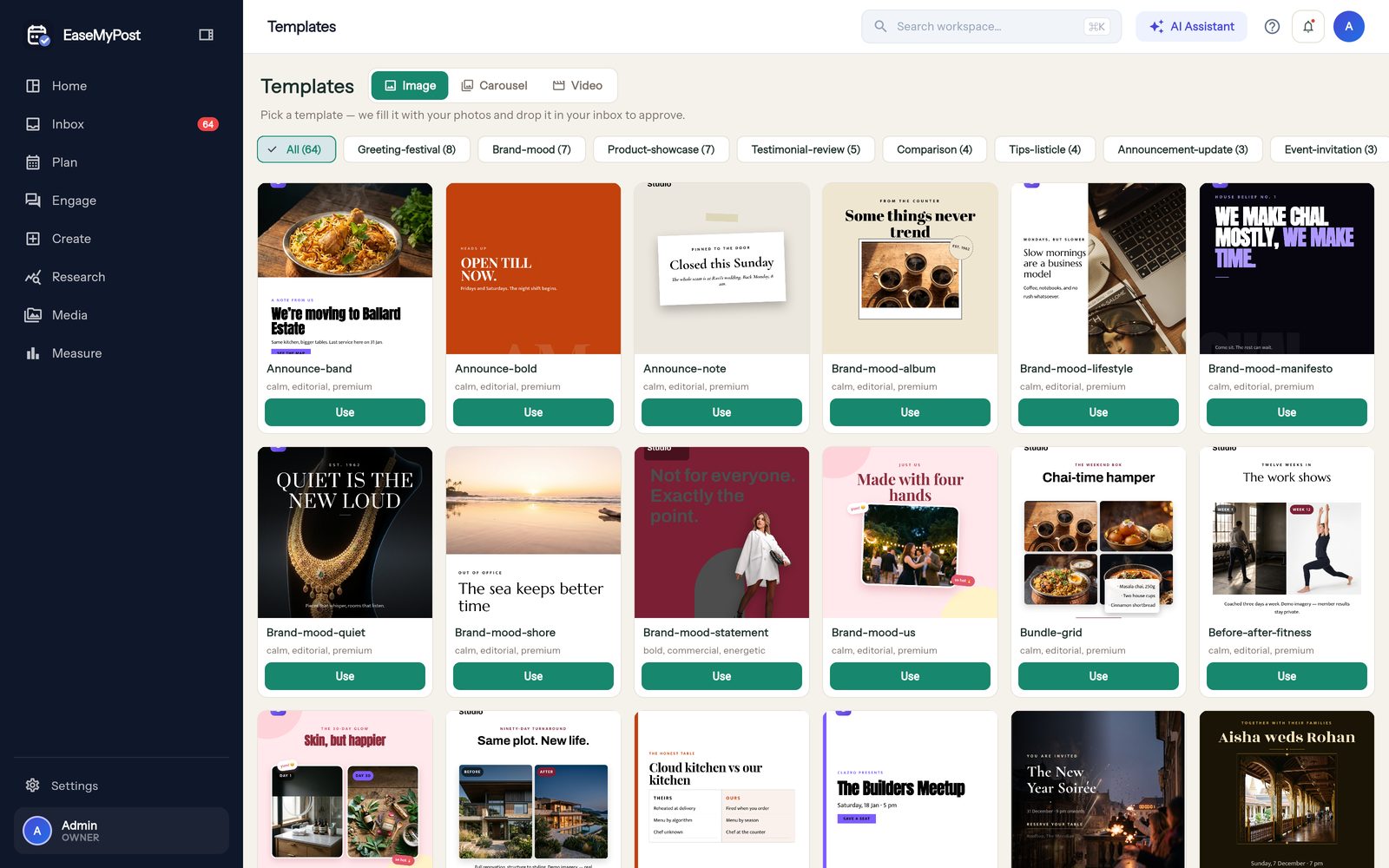Open 'Same plot. New life.' thumbnail
1389x868 pixels.
533,789
